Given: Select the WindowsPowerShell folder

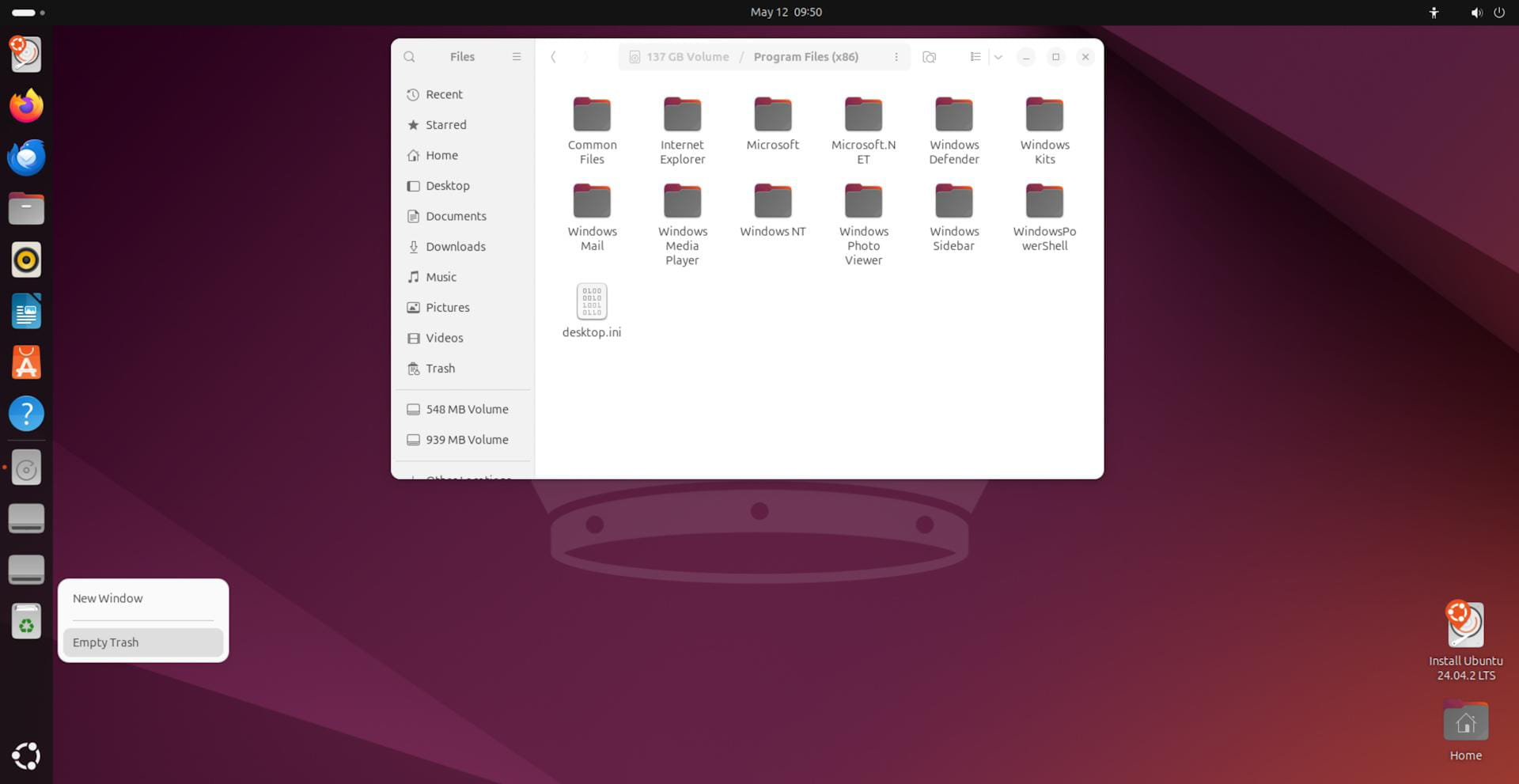Looking at the screenshot, I should click(x=1044, y=218).
